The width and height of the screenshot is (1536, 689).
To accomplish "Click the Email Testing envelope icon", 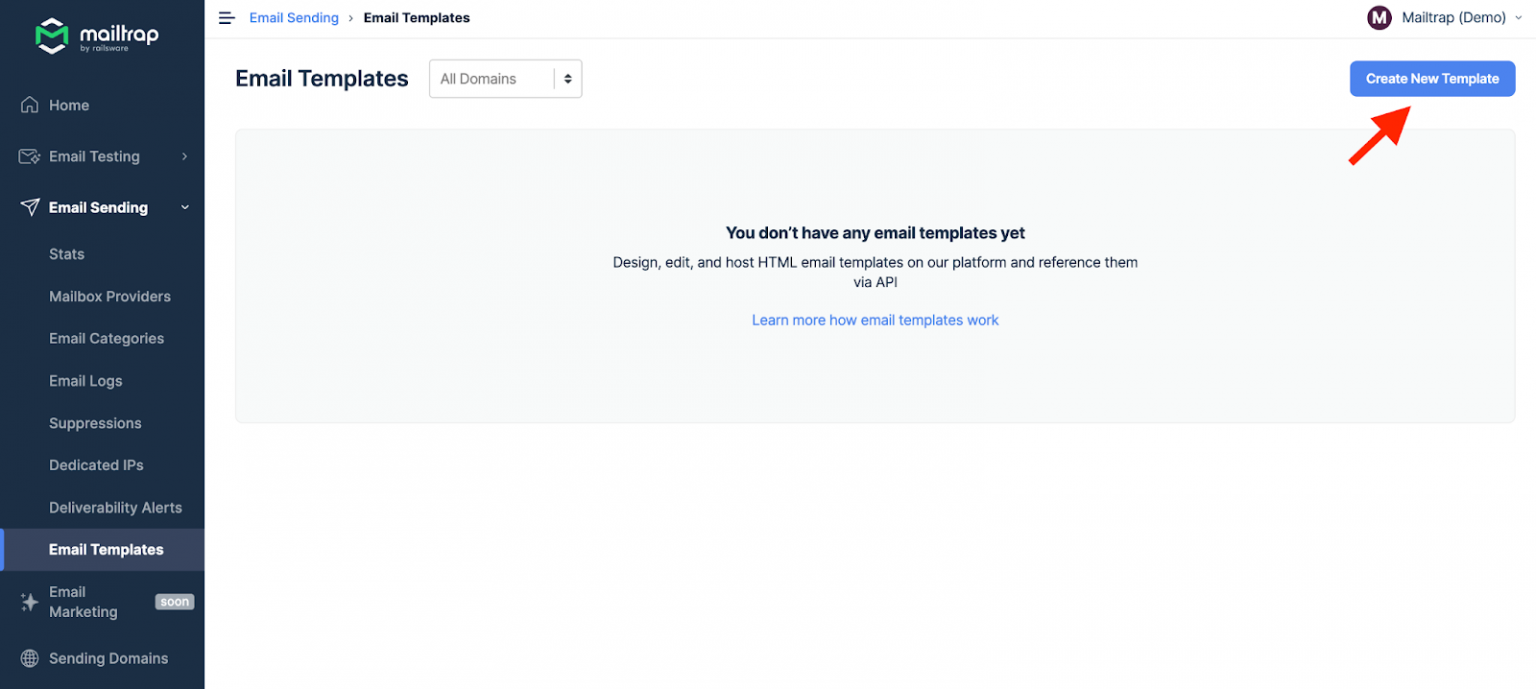I will 30,157.
